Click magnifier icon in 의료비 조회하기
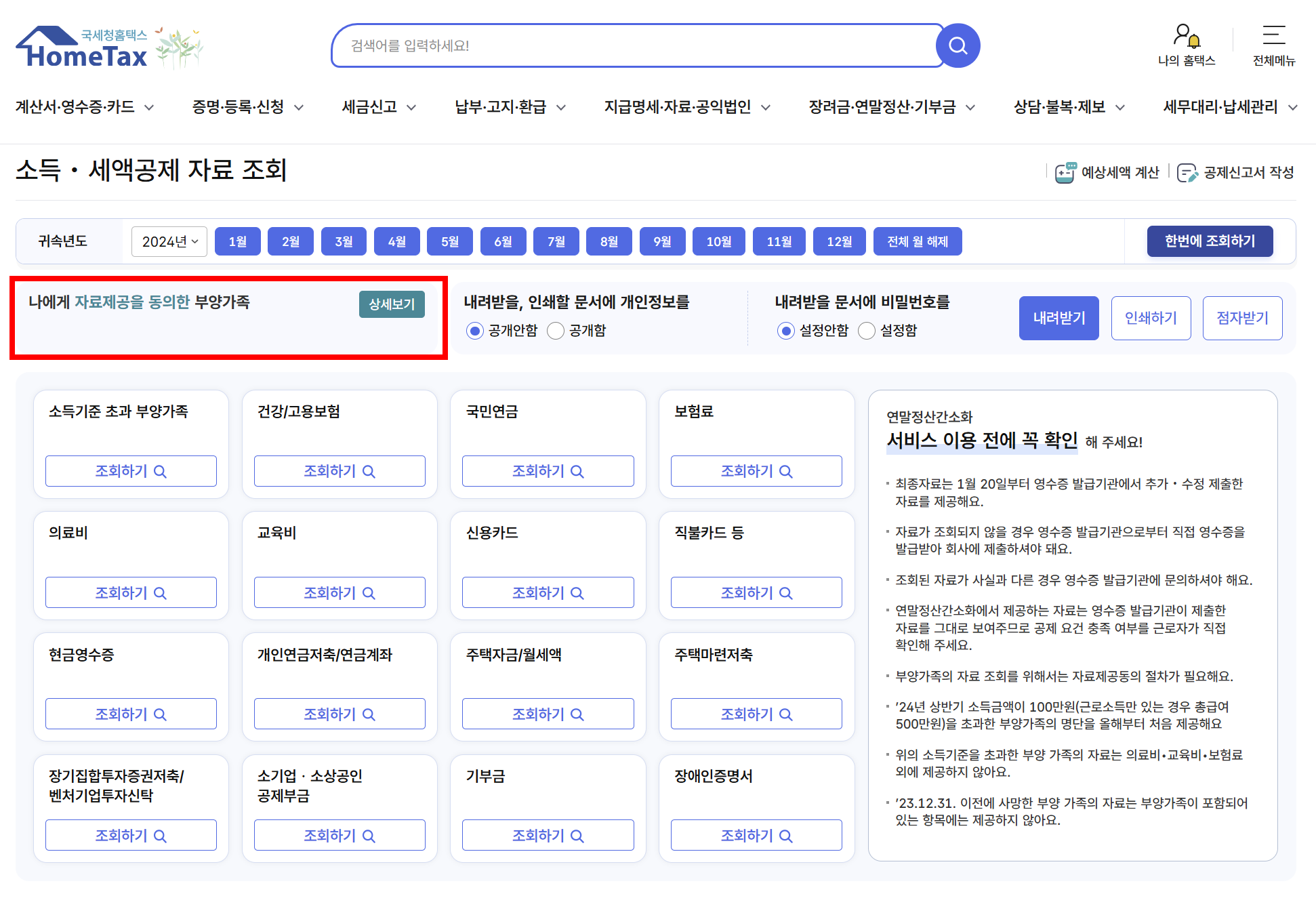Screen dimensions: 1316x915 [x=160, y=593]
